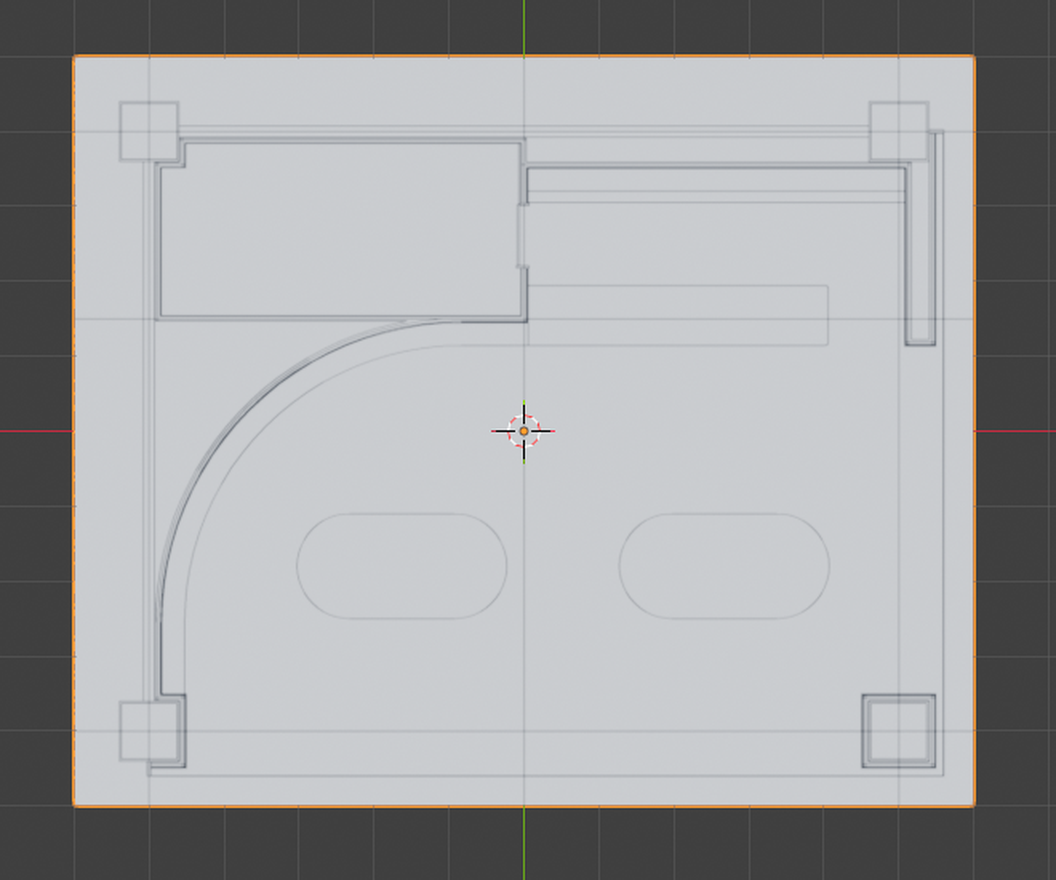The width and height of the screenshot is (1056, 880).
Task: Click inside the large rectangular room outline
Action: pyautogui.click(x=342, y=229)
